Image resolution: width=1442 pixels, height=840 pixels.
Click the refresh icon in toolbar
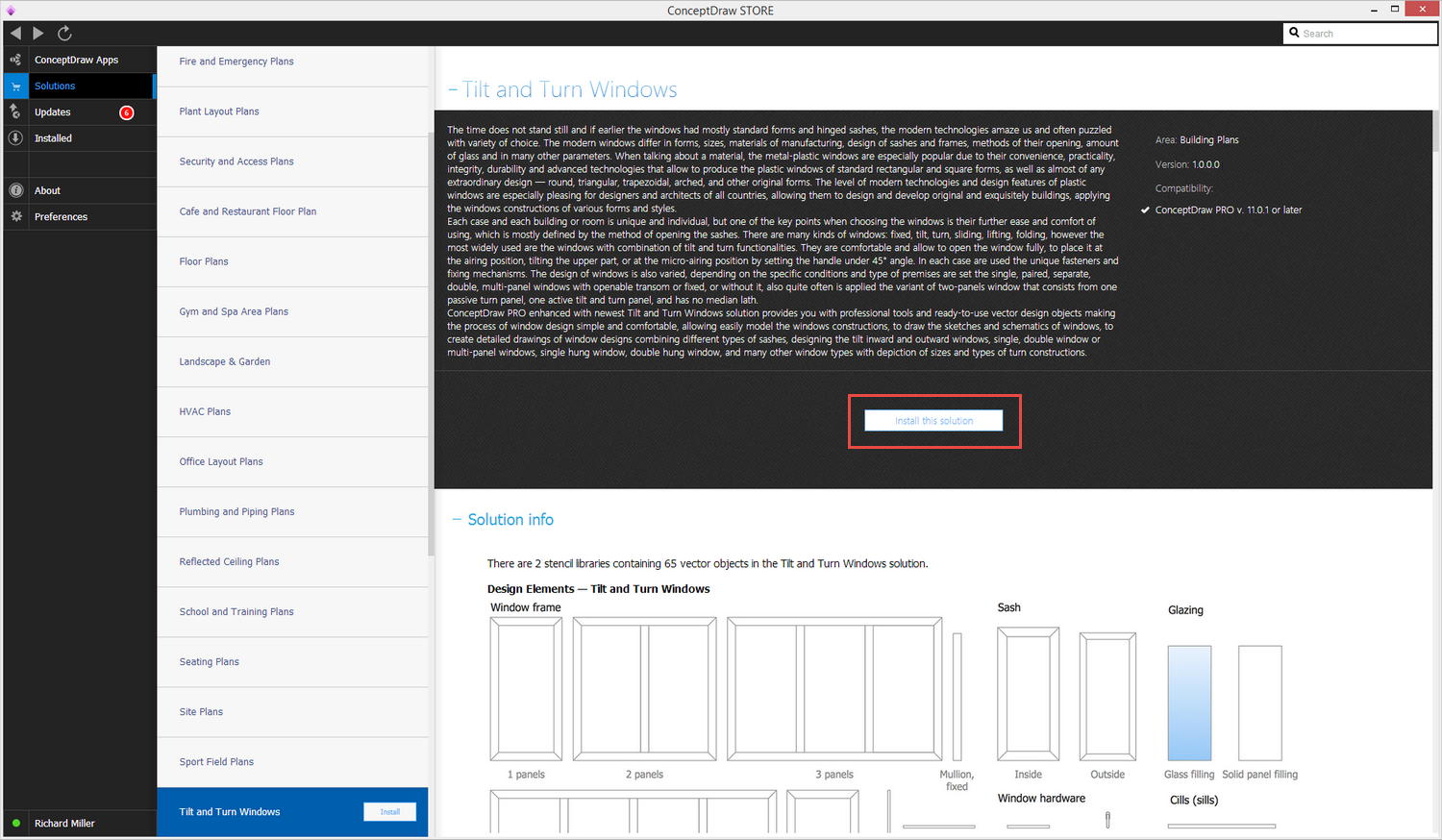pos(64,33)
